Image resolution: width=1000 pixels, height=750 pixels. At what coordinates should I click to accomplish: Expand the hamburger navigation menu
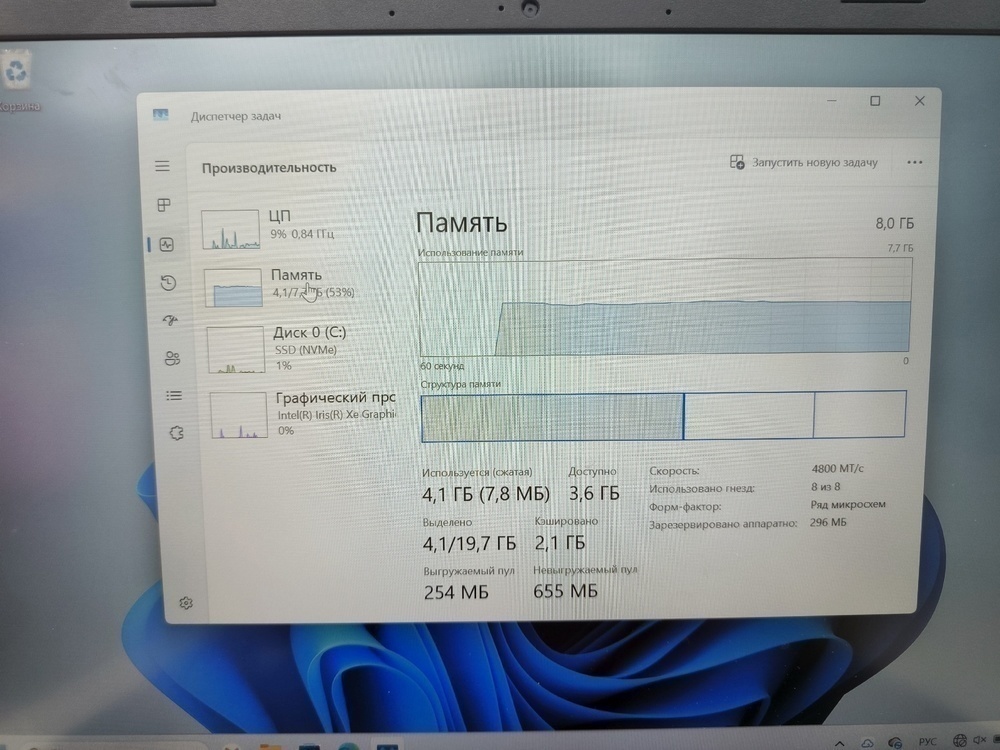(x=162, y=166)
